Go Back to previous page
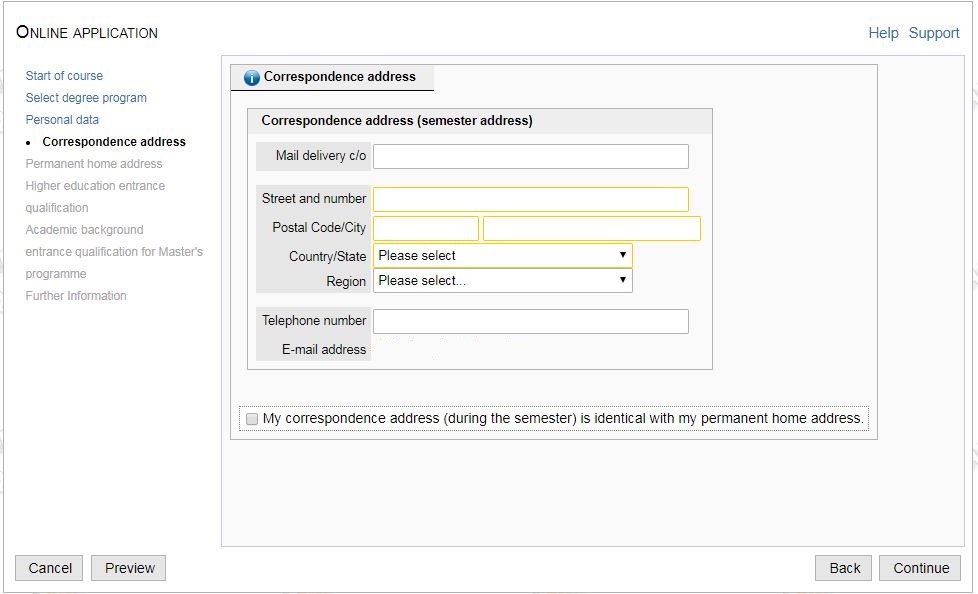 click(x=844, y=568)
